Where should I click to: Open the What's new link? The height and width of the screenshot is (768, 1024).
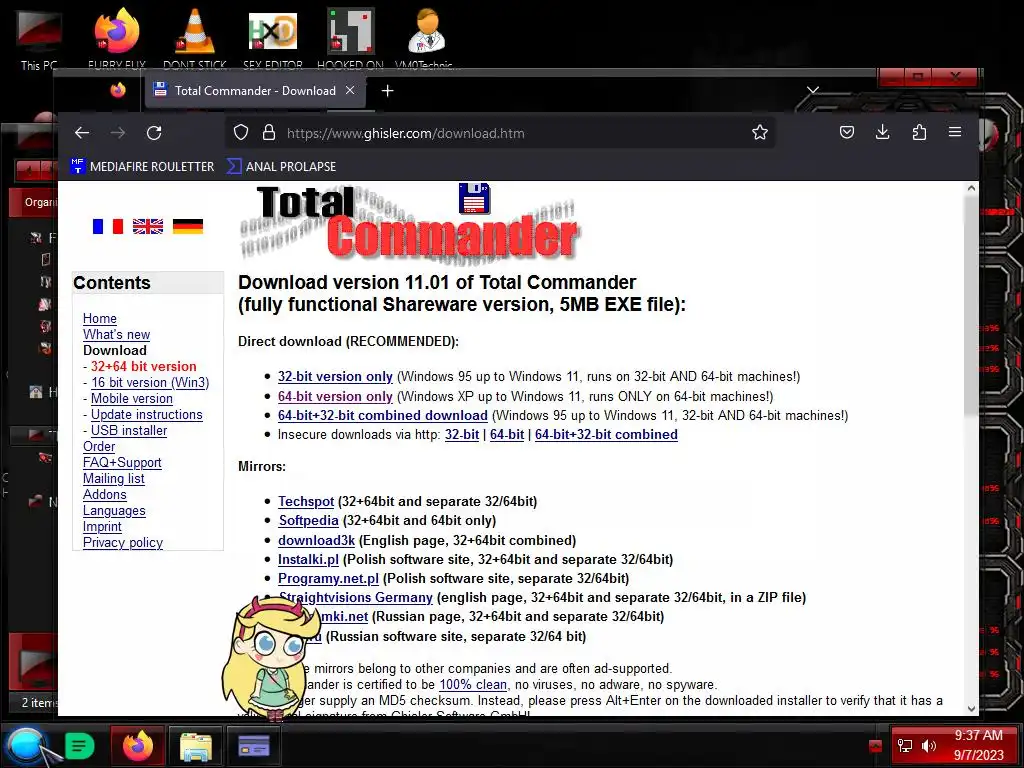116,334
